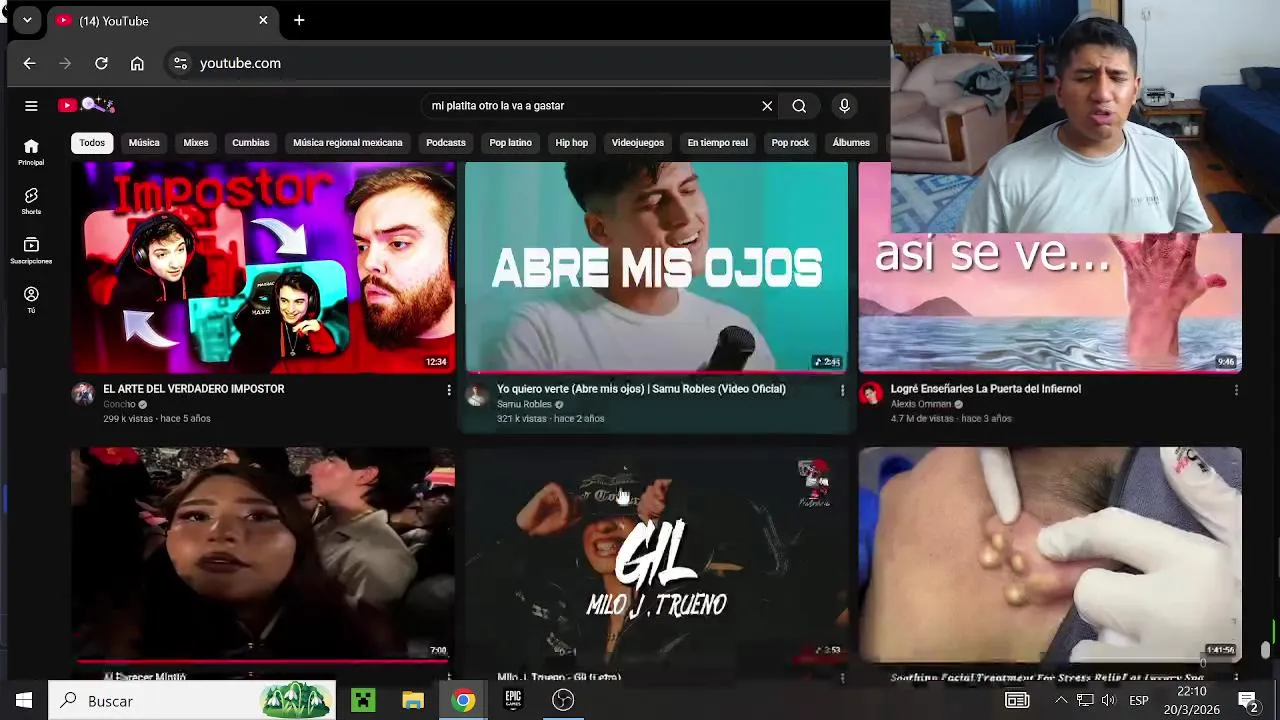Image resolution: width=1280 pixels, height=720 pixels.
Task: Open the YouTube hamburger guide menu
Action: click(31, 106)
